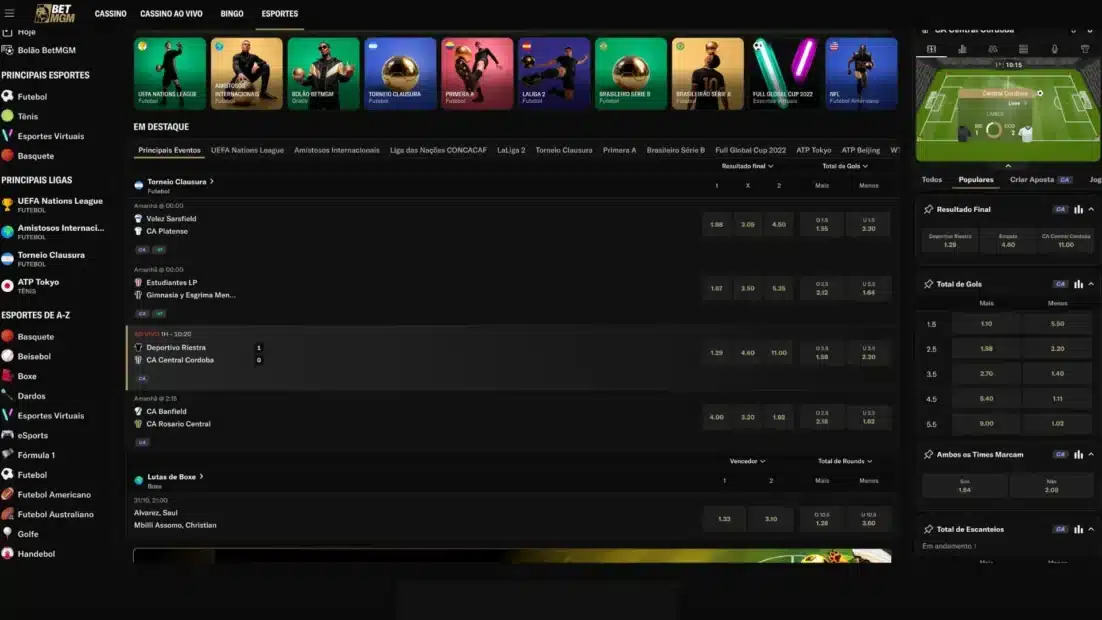Switch to the Todos markets tab

point(931,180)
